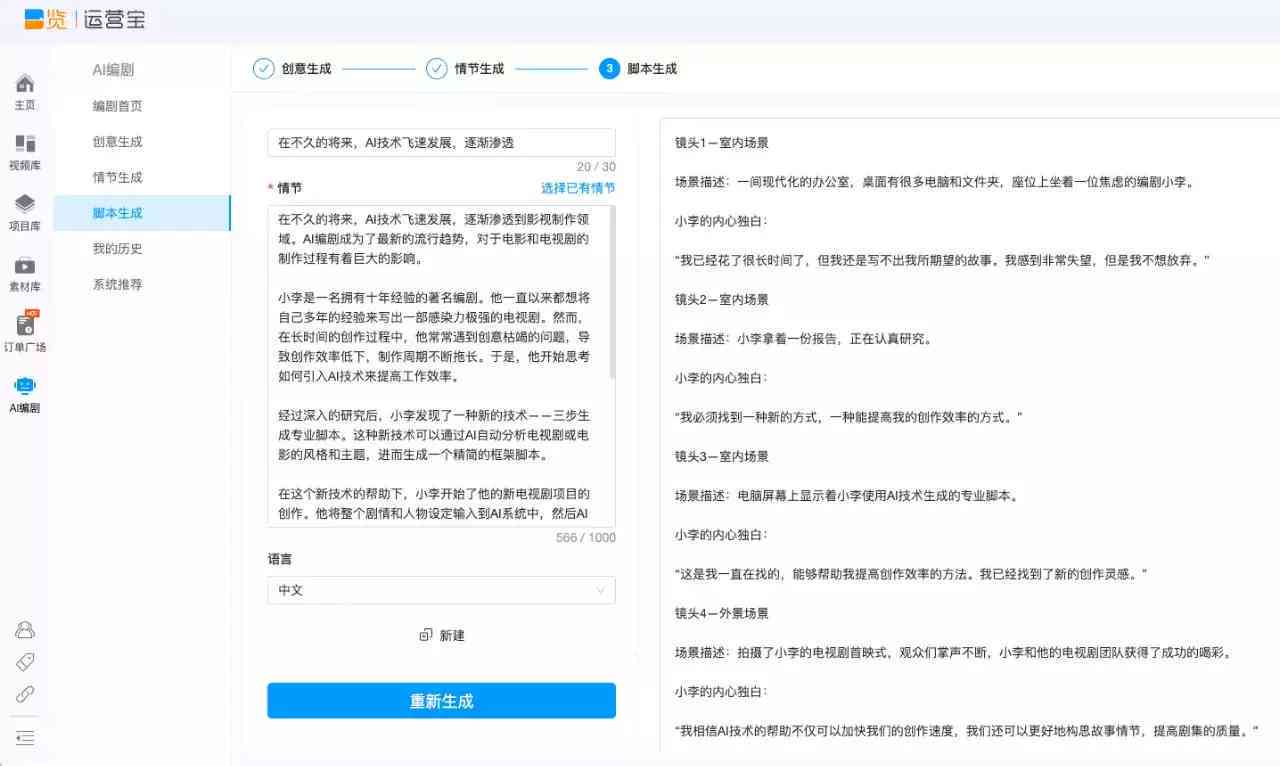The image size is (1280, 766).
Task: Open the 主页 home icon in sidebar
Action: coord(25,82)
